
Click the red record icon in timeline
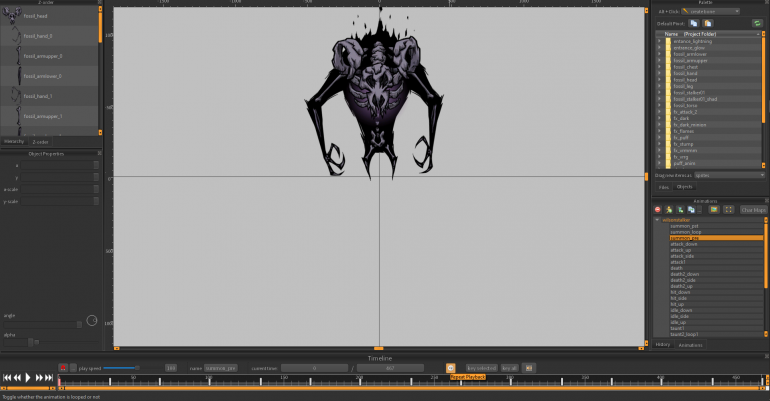coord(63,368)
